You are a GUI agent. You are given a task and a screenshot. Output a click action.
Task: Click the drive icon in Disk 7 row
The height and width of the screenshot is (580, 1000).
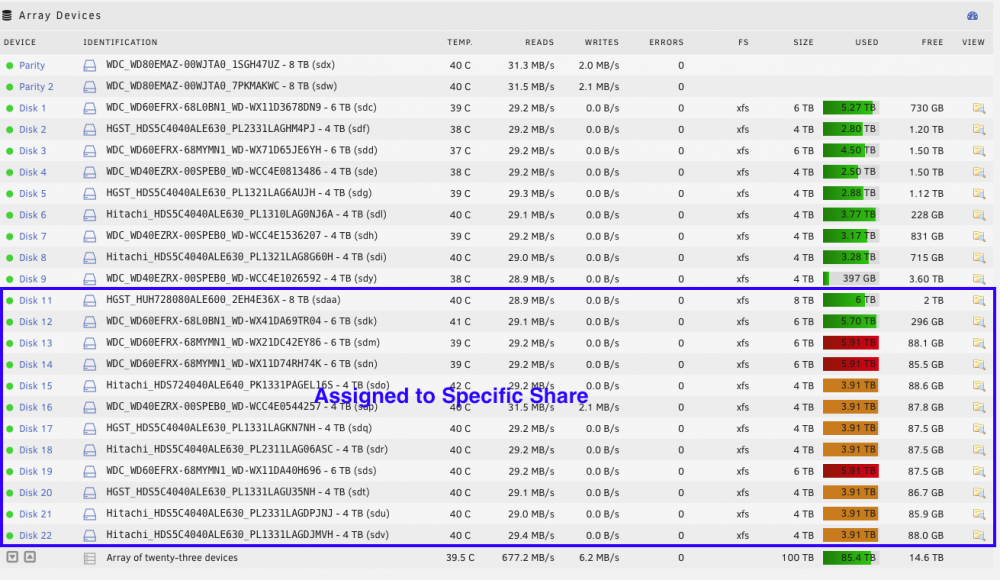90,237
